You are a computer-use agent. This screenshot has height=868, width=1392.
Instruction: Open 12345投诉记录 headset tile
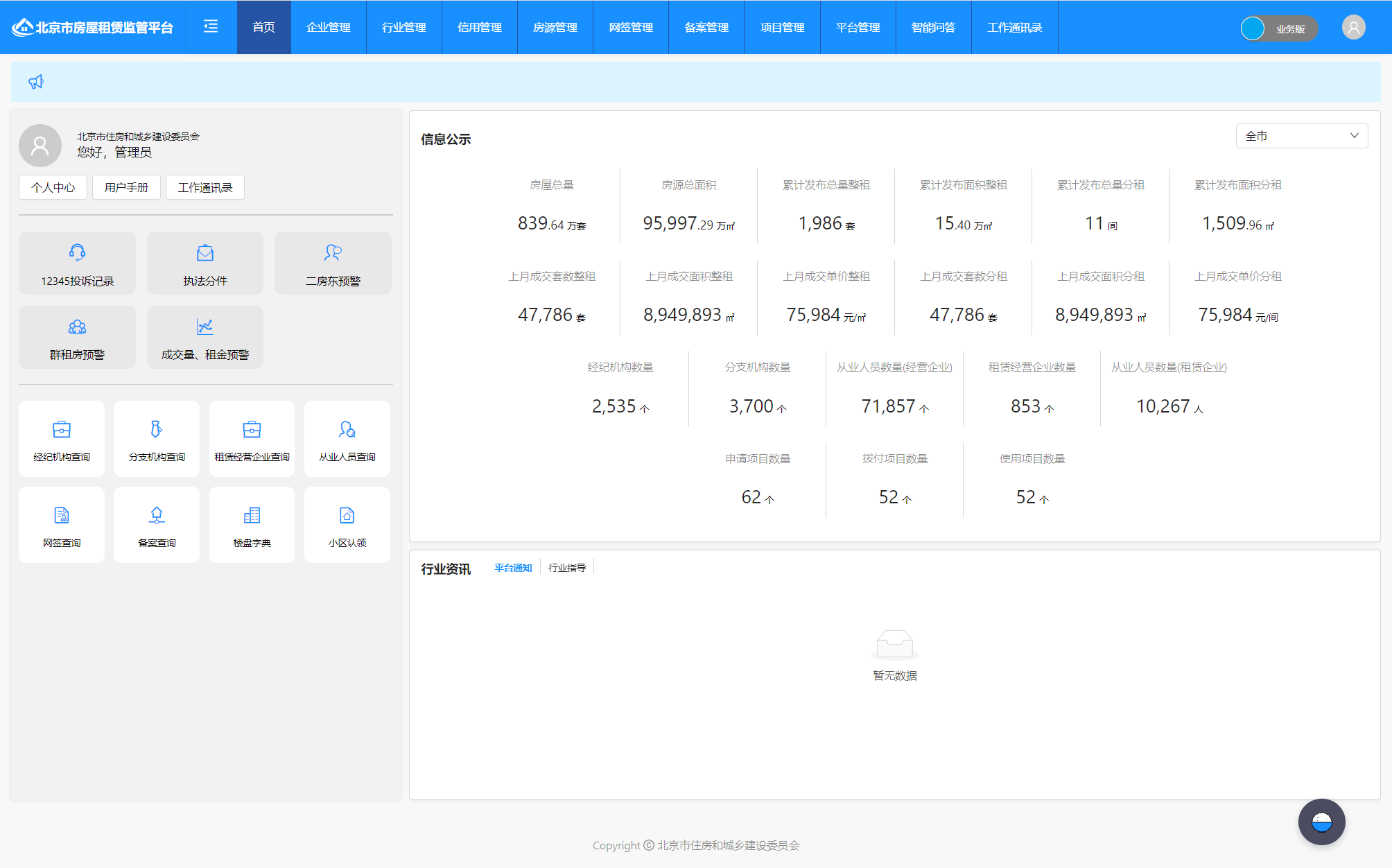(x=77, y=263)
